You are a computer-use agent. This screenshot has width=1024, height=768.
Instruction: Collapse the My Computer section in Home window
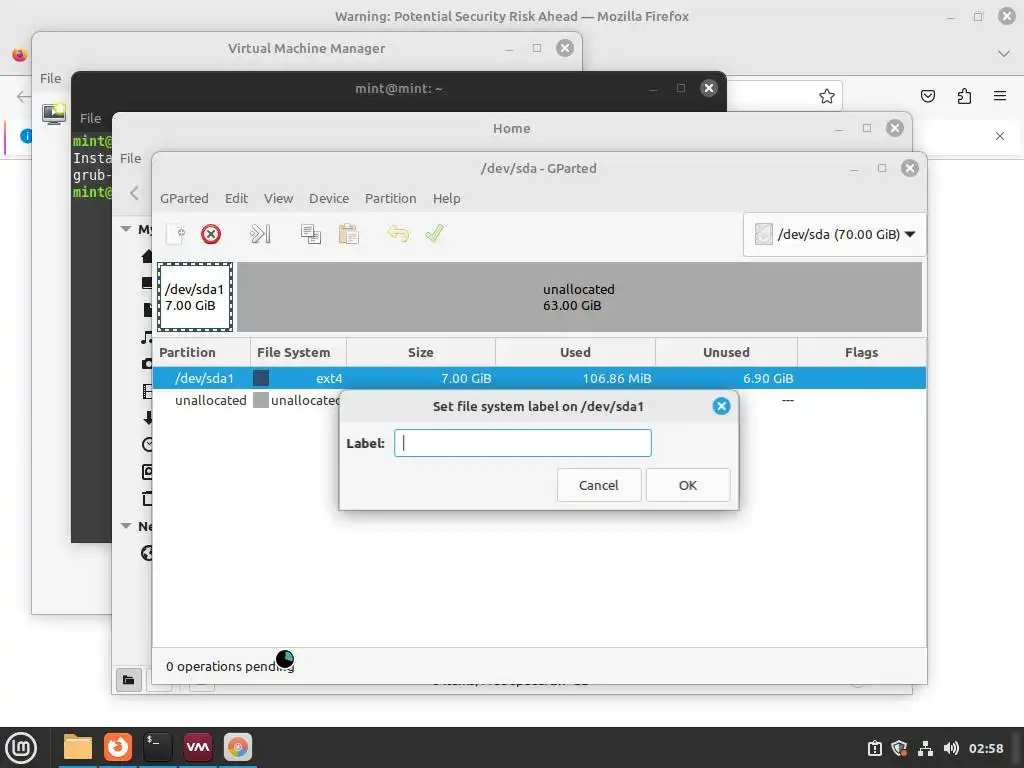pyautogui.click(x=126, y=229)
